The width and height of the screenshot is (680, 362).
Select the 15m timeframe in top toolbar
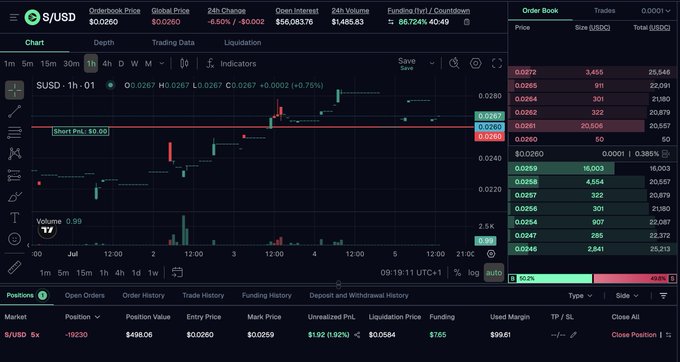48,64
